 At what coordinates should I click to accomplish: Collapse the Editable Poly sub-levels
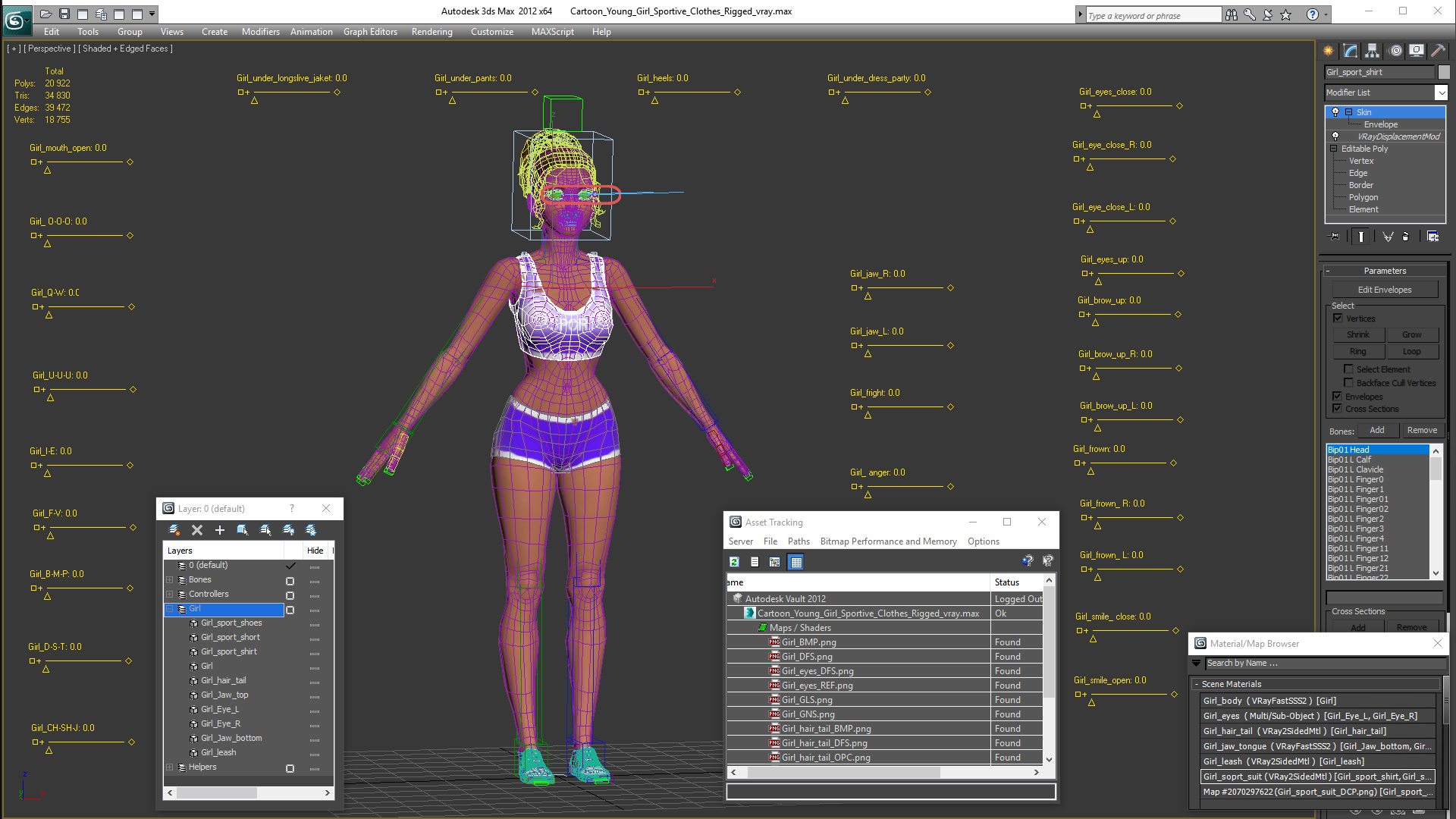pyautogui.click(x=1334, y=149)
